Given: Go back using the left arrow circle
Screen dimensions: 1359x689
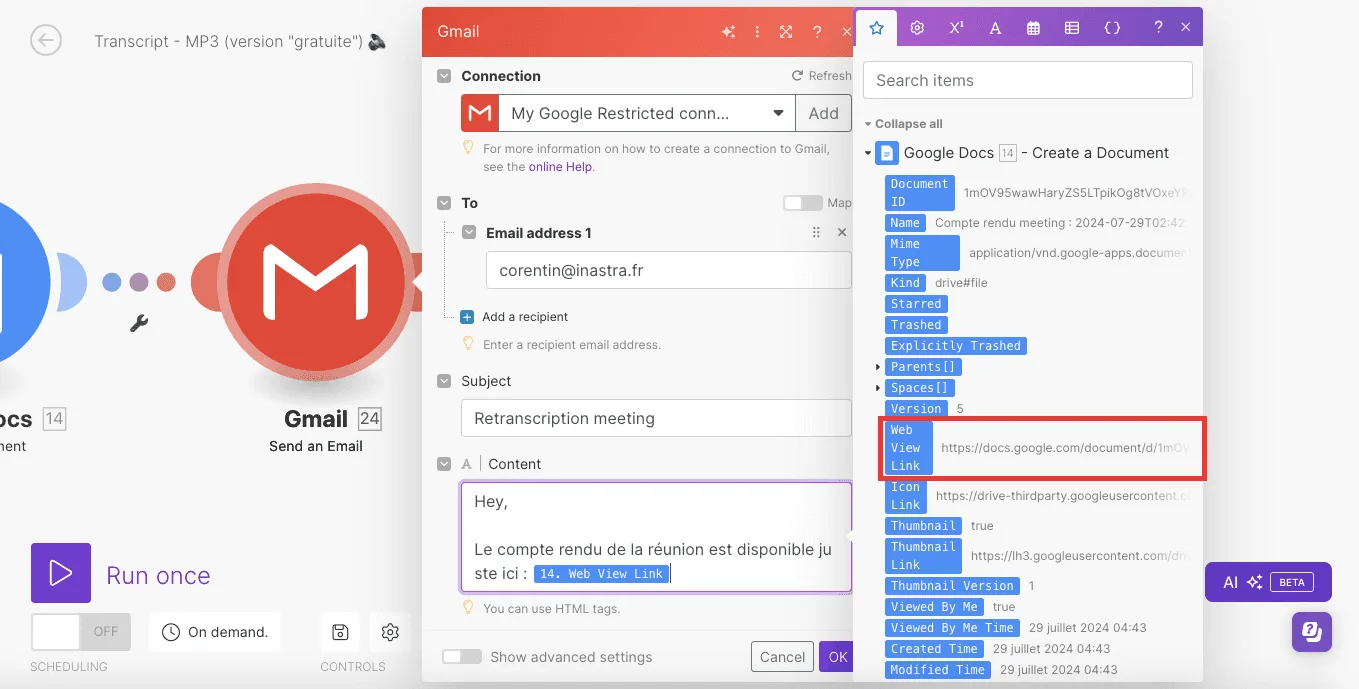Looking at the screenshot, I should click(x=46, y=40).
